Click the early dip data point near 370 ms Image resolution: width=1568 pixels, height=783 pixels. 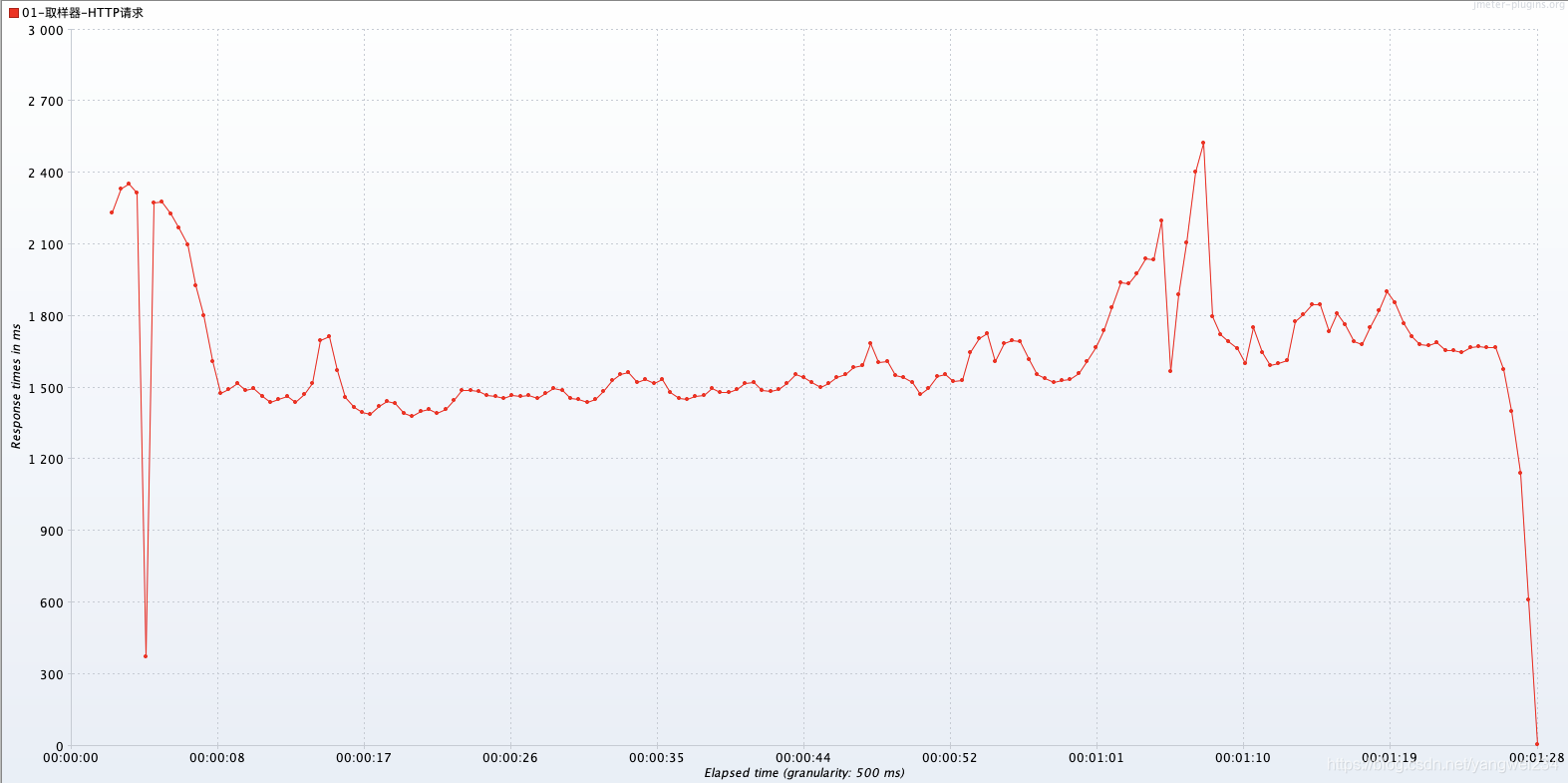[x=146, y=656]
